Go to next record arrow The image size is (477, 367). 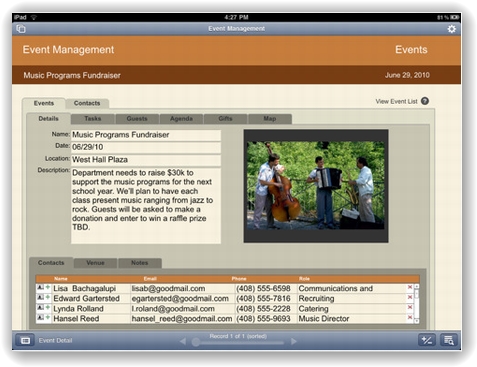pos(293,341)
